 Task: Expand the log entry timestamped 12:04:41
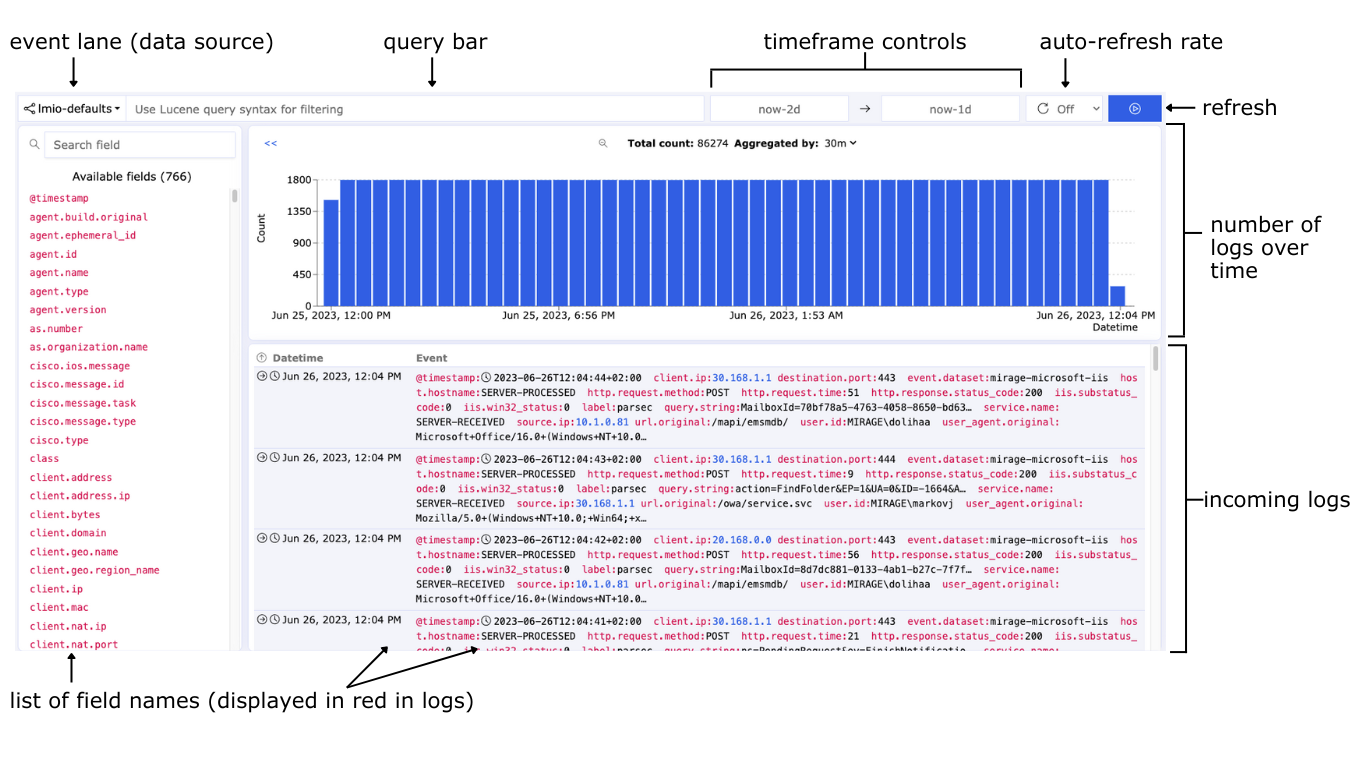pos(262,619)
